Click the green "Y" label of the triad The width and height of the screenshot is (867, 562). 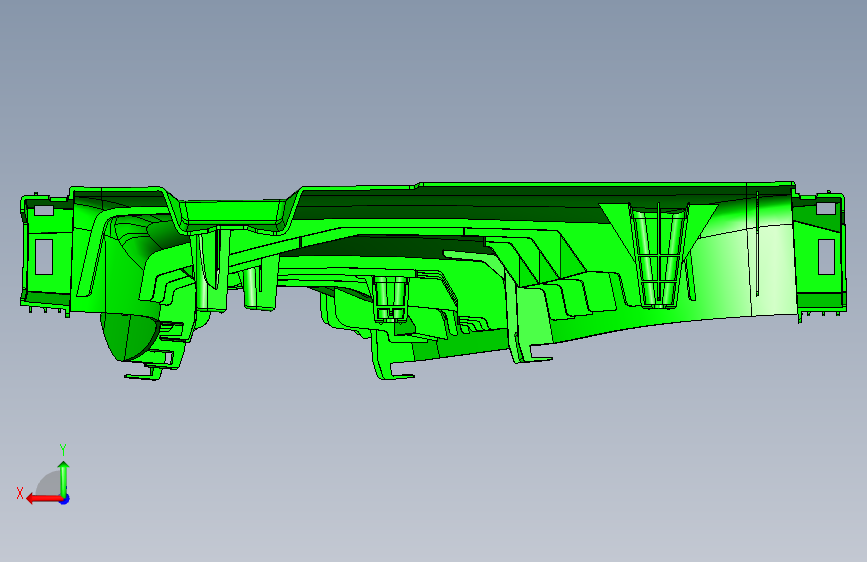tap(63, 450)
